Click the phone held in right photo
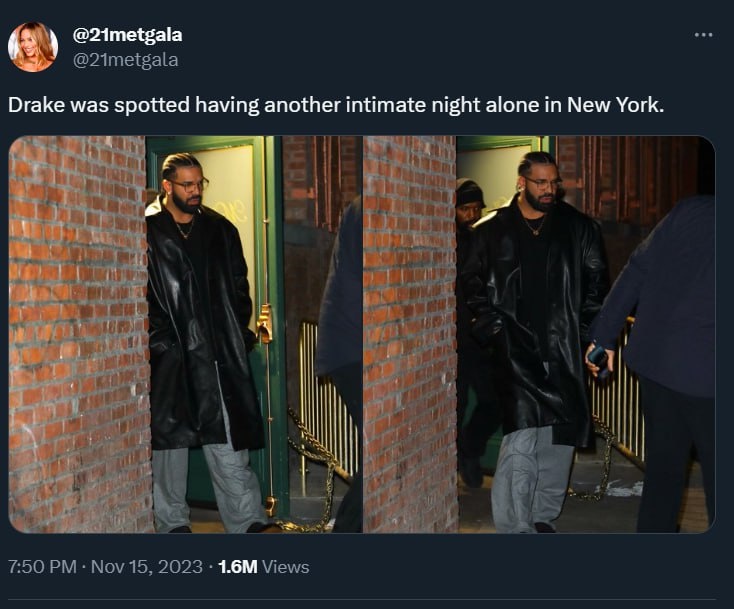 tap(599, 360)
